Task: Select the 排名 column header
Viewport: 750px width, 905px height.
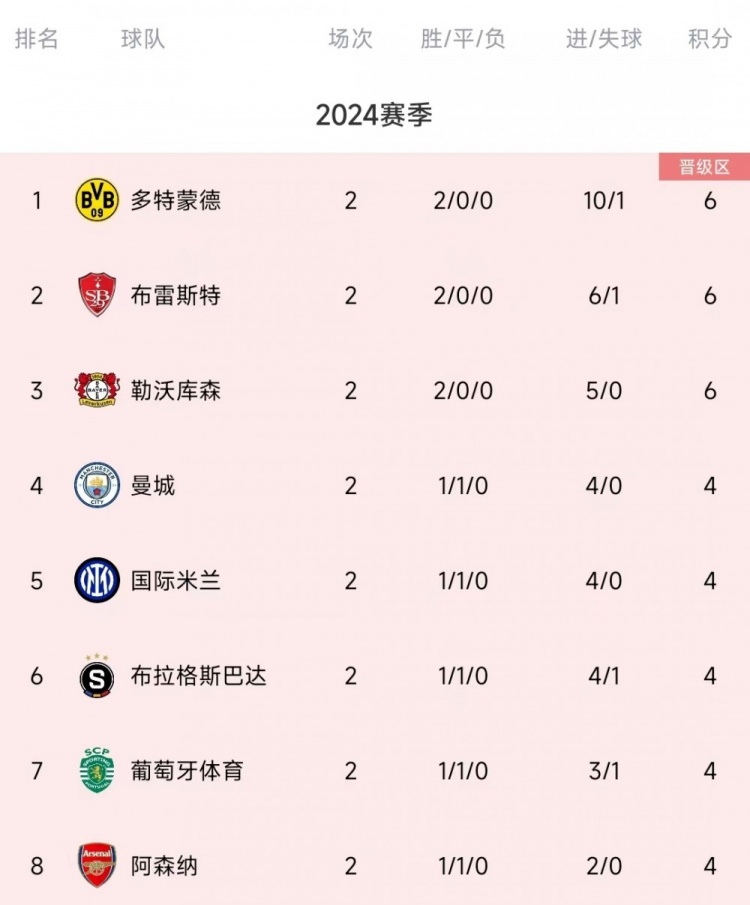Action: click(37, 39)
